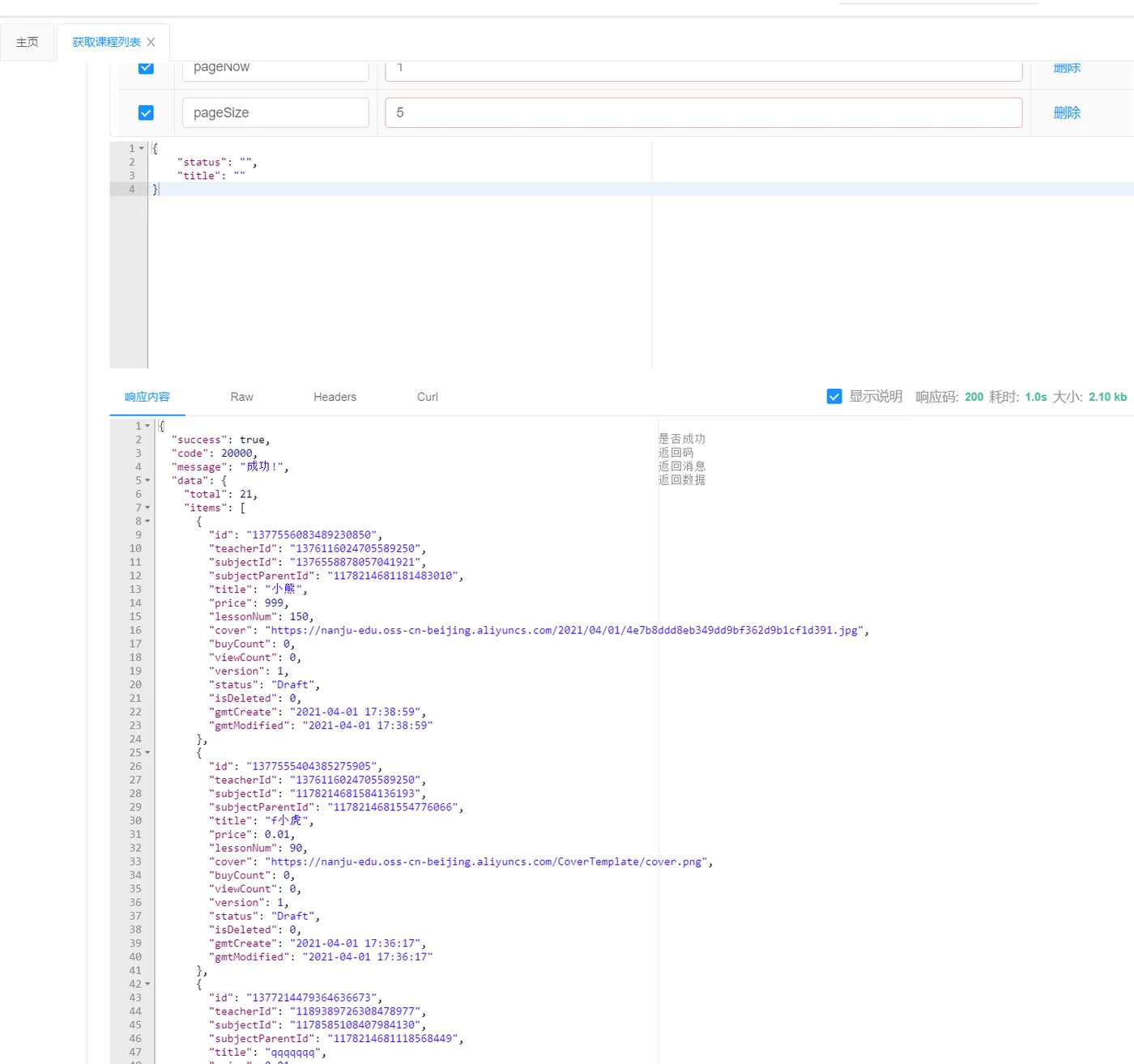The width and height of the screenshot is (1134, 1064).
Task: Click the subjectParentId value 1178214681181483010
Action: pyautogui.click(x=392, y=577)
